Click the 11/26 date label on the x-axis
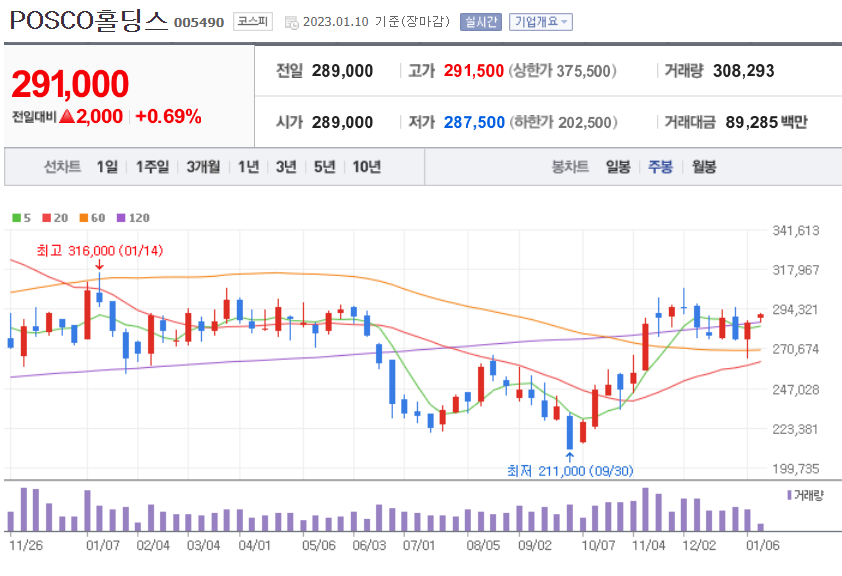 pyautogui.click(x=26, y=545)
